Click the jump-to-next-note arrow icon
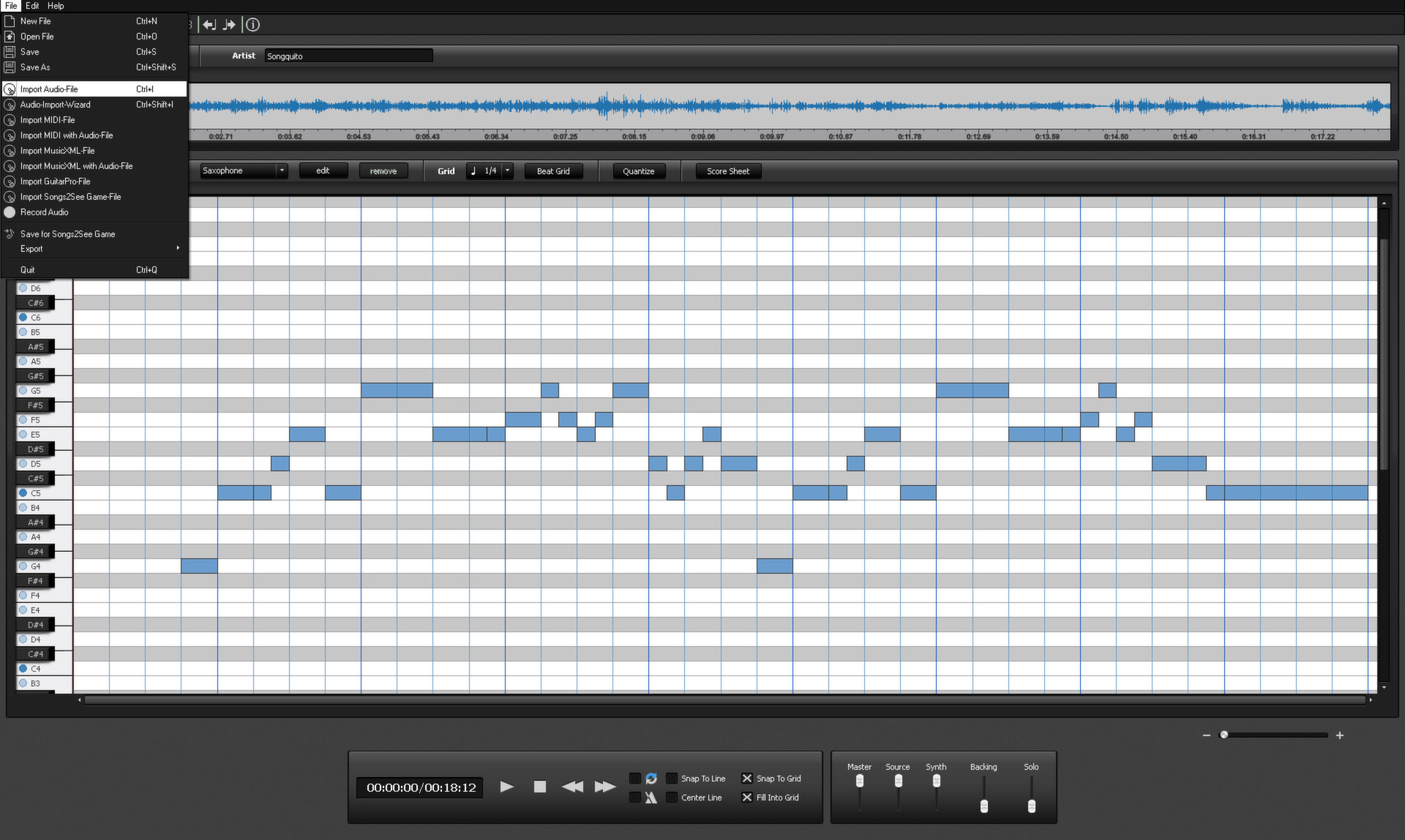1405x840 pixels. 229,24
